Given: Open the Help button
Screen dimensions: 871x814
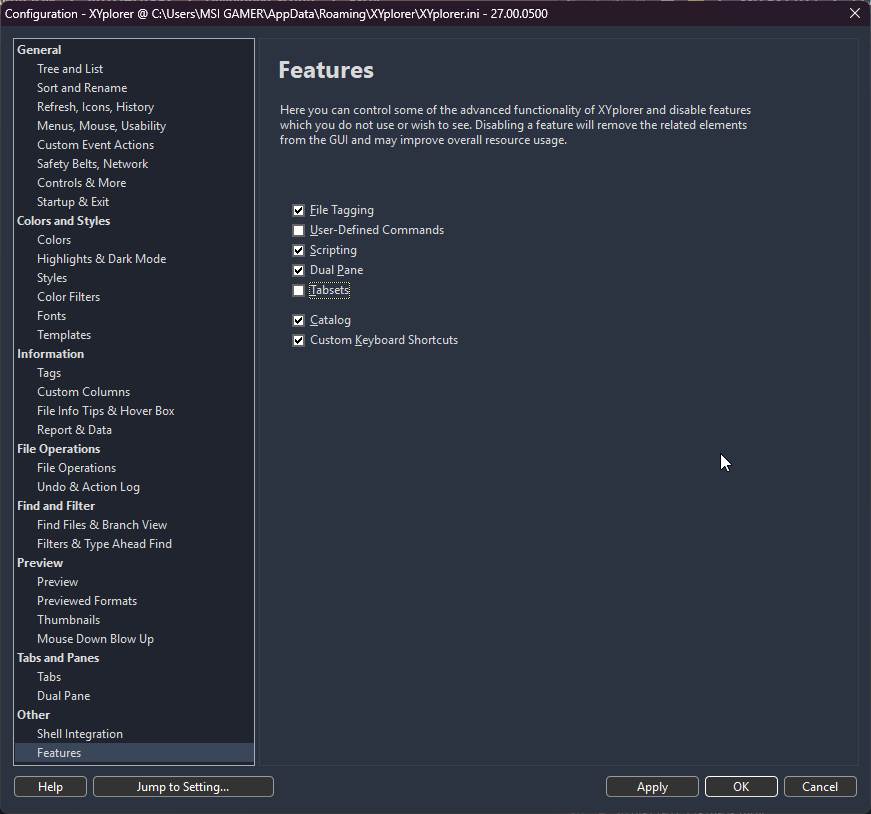Looking at the screenshot, I should click(x=50, y=787).
